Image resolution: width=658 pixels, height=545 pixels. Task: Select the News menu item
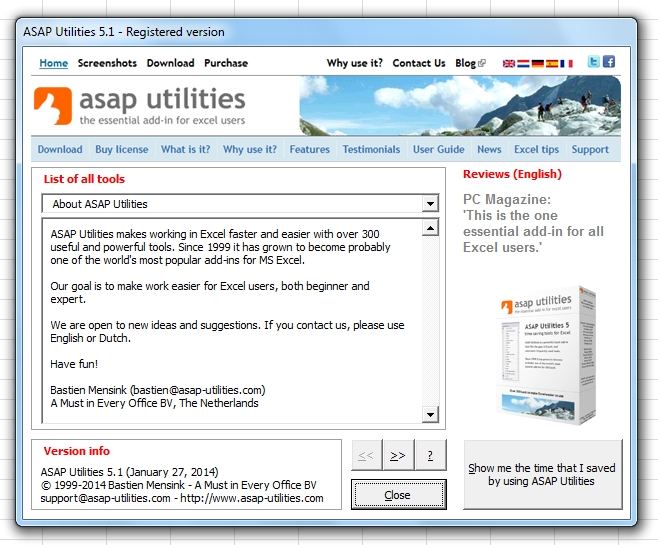tap(489, 149)
